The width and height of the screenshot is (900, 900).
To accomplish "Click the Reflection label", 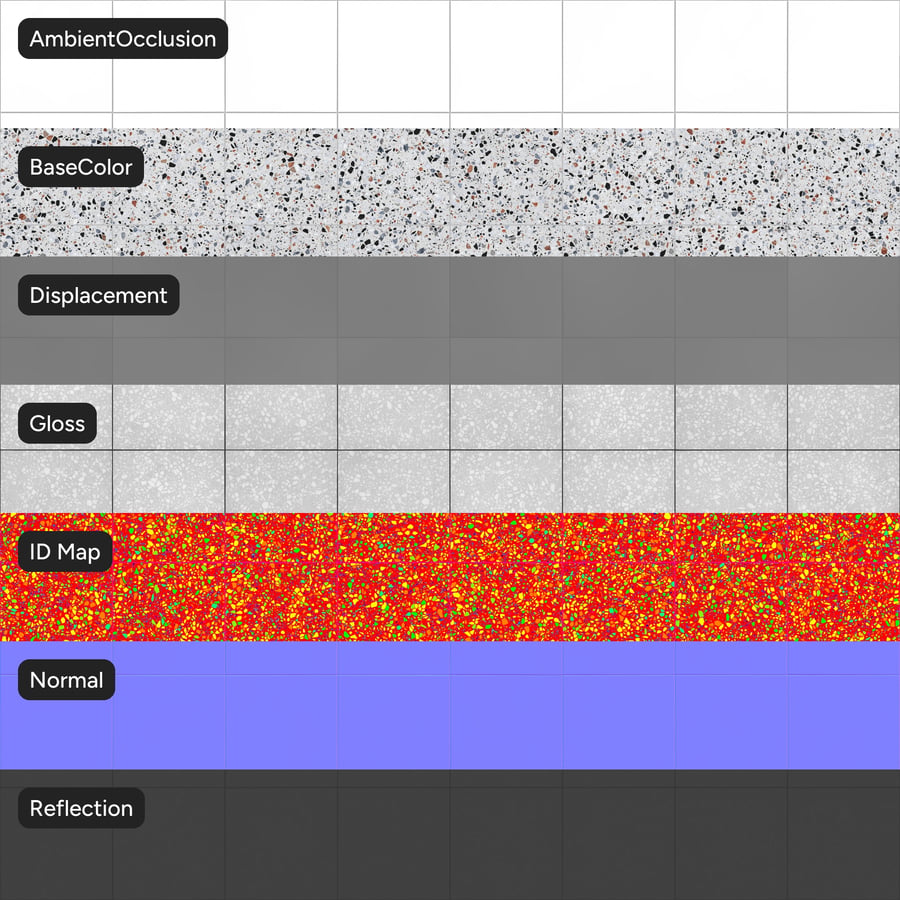I will tap(81, 808).
